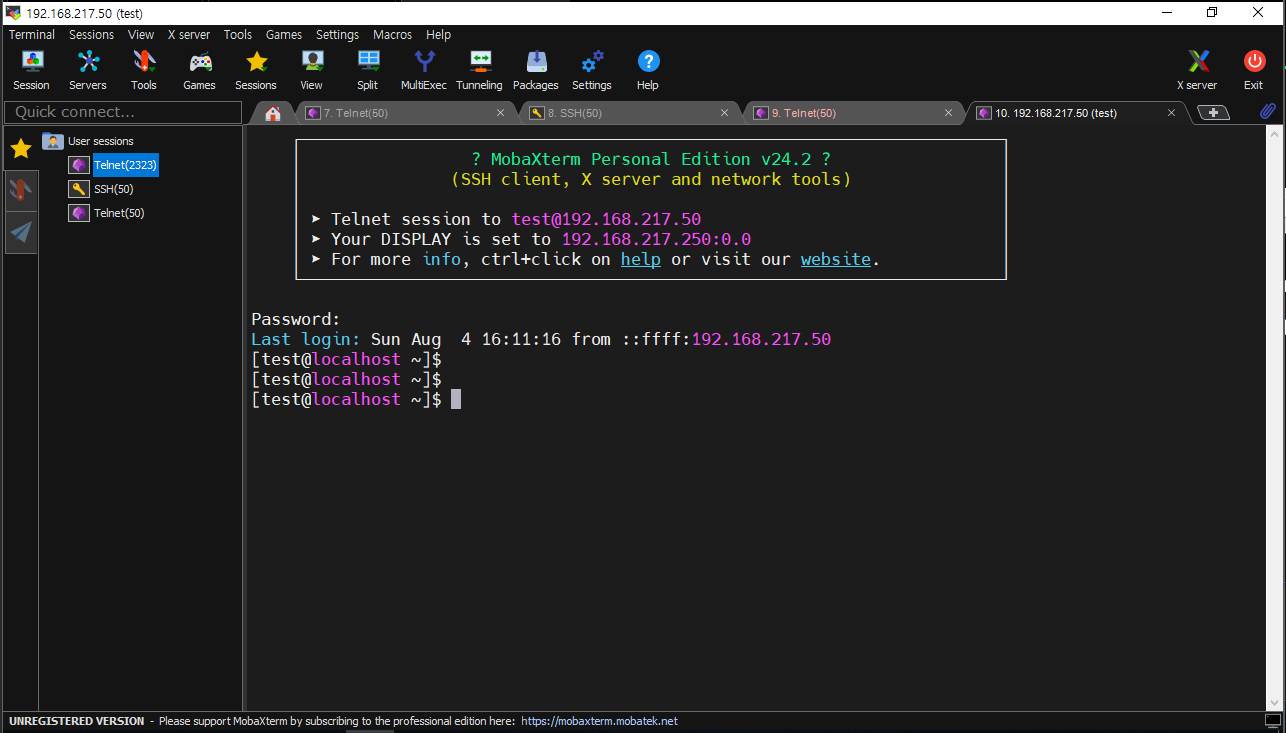This screenshot has height=733, width=1286.
Task: Open the Terminal menu
Action: pyautogui.click(x=32, y=34)
